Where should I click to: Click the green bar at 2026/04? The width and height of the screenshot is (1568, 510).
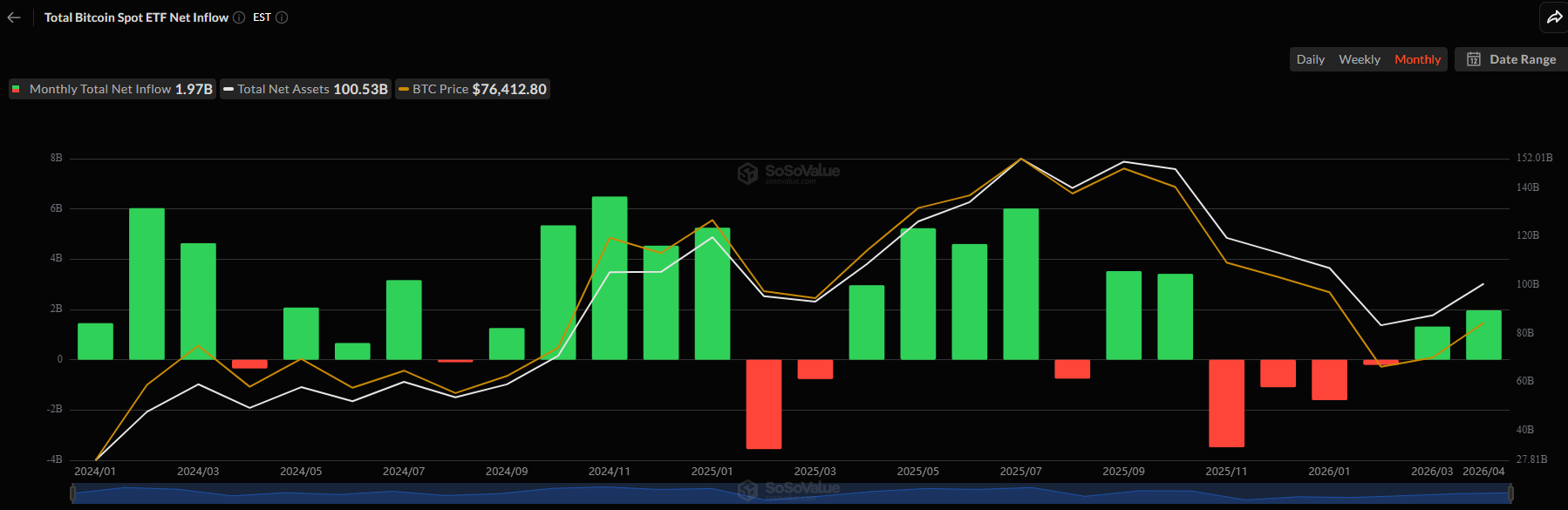[1483, 335]
